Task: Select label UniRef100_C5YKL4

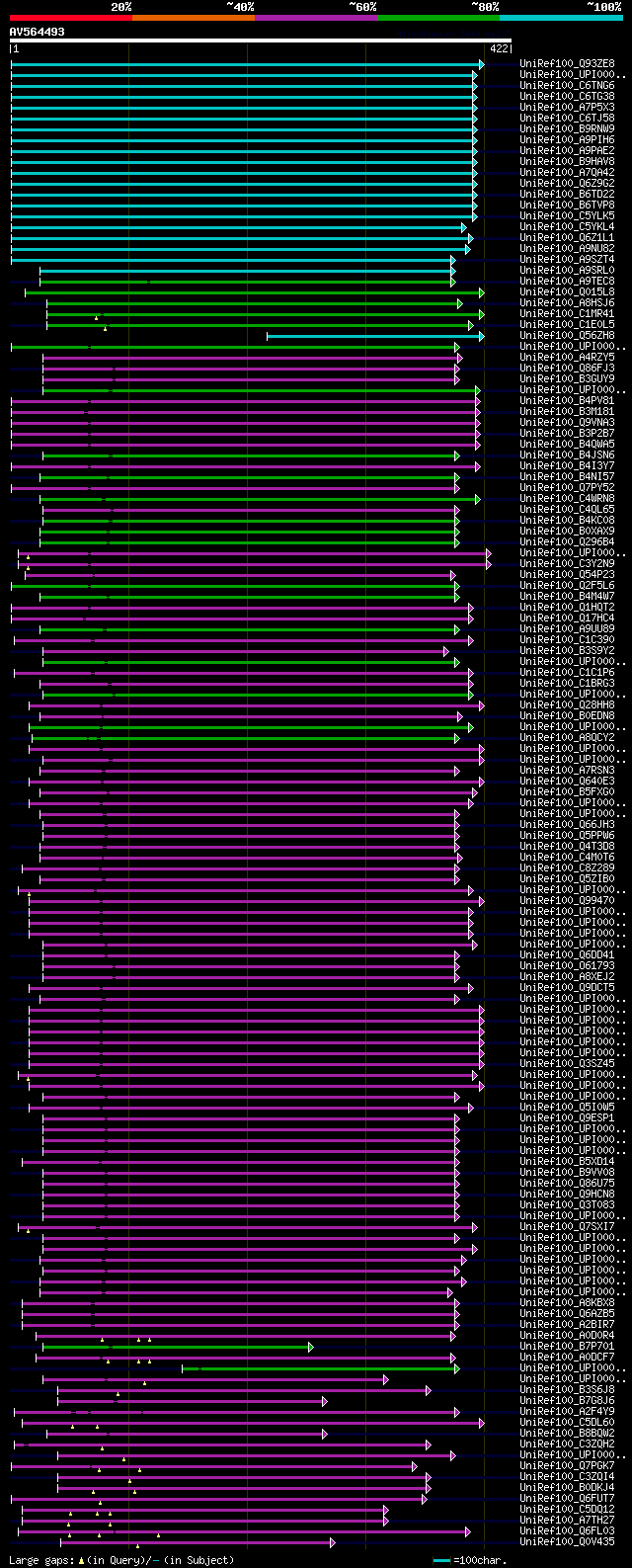Action: coord(567,227)
